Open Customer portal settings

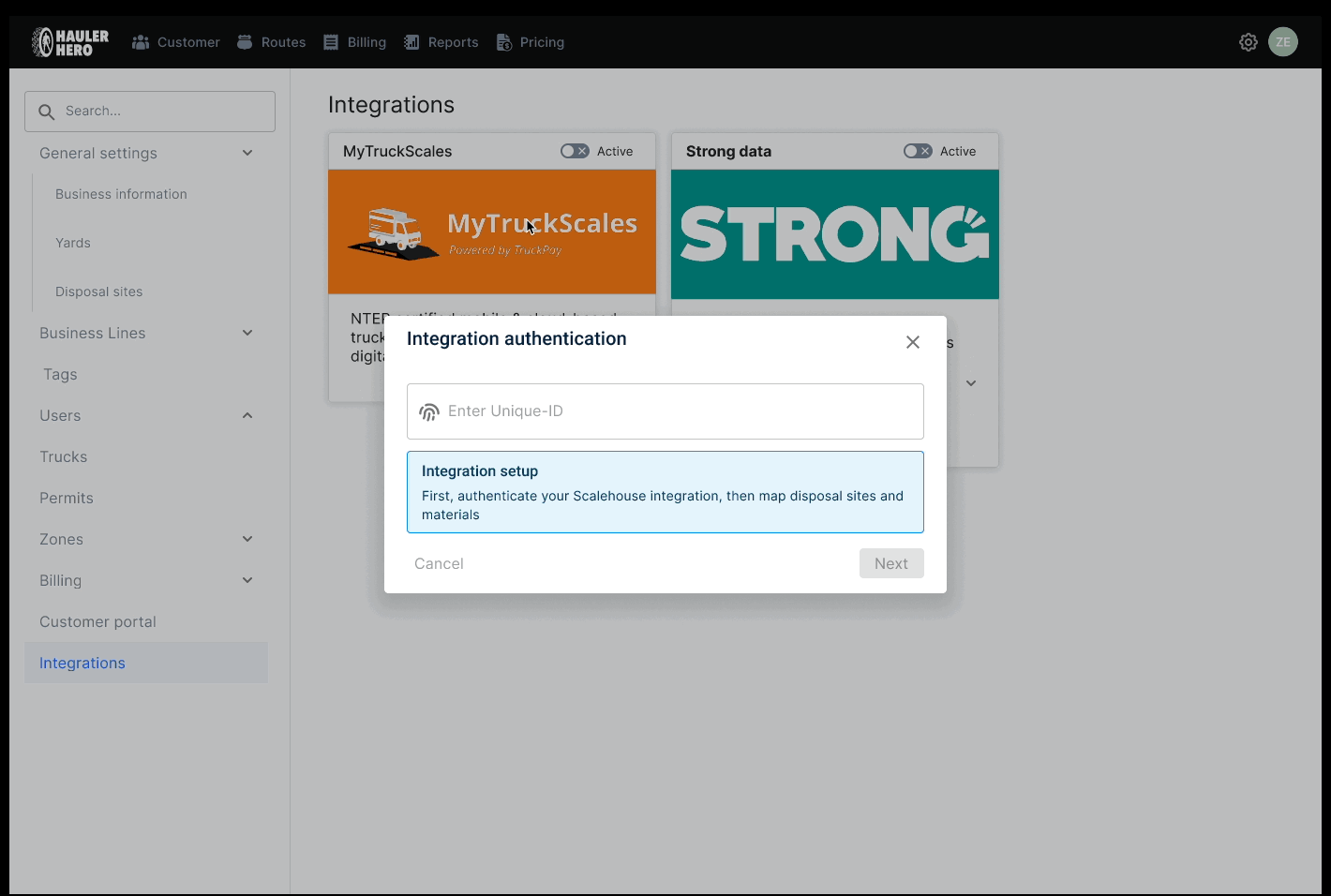[97, 621]
